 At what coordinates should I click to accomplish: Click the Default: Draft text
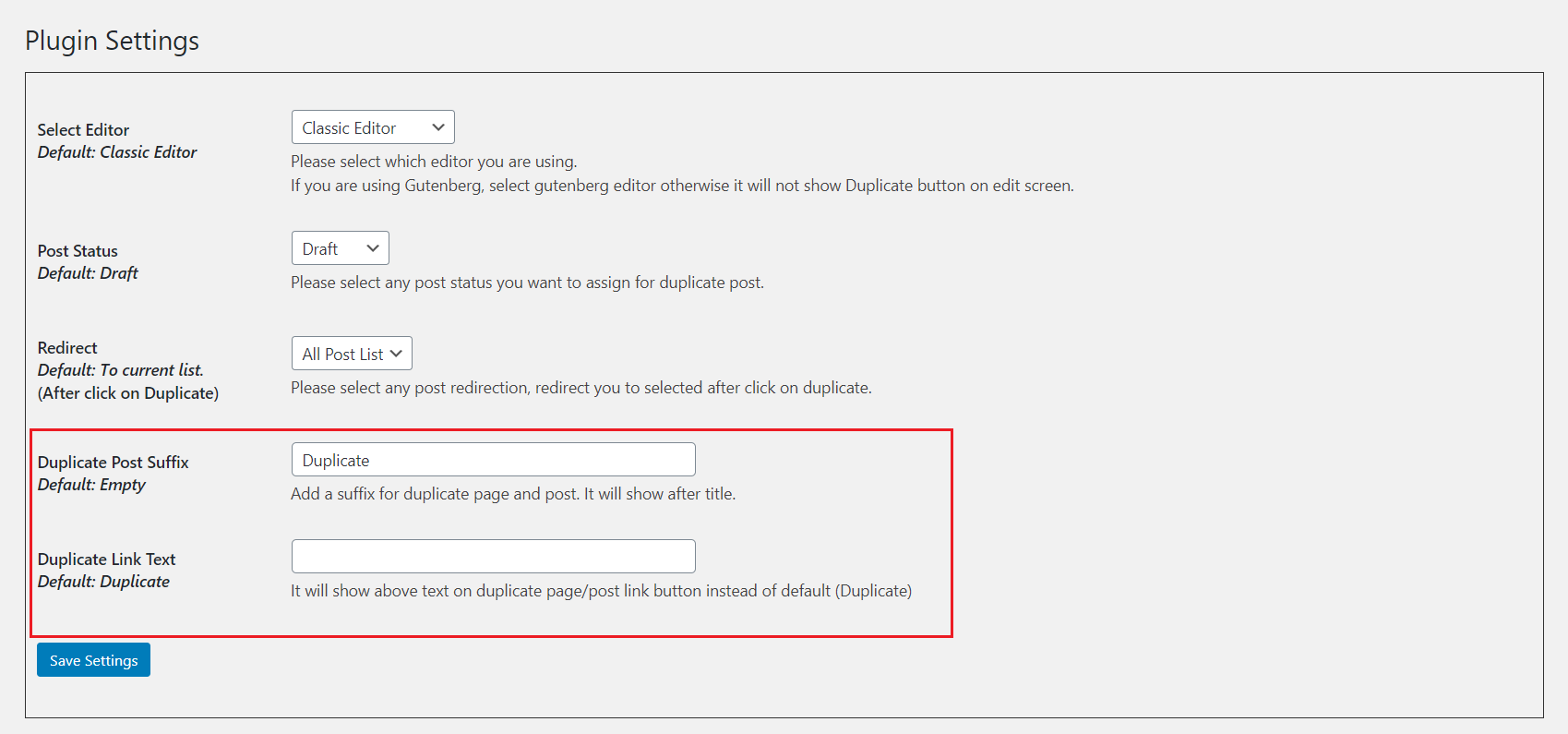(x=88, y=273)
